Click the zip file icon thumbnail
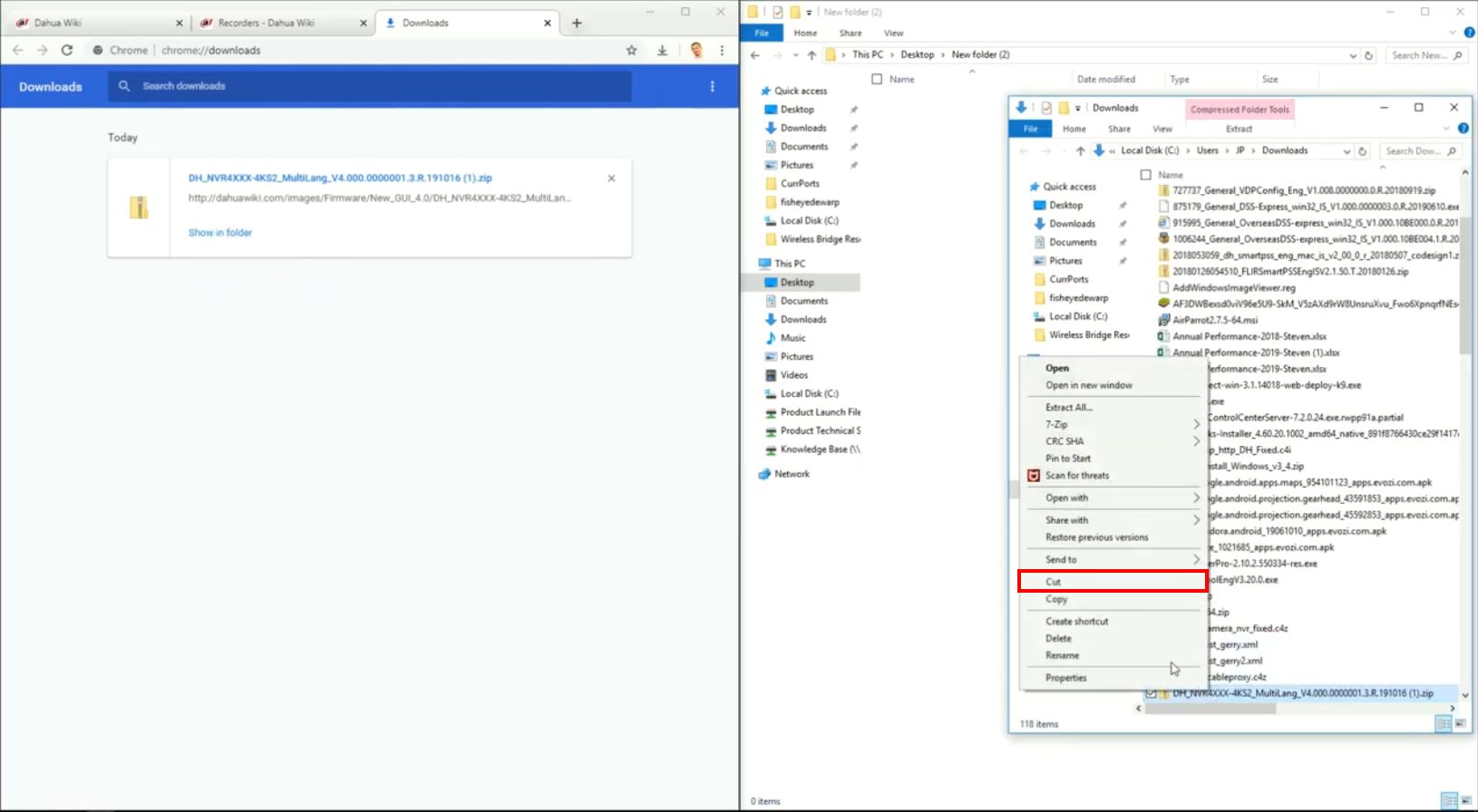The image size is (1478, 812). tap(139, 208)
